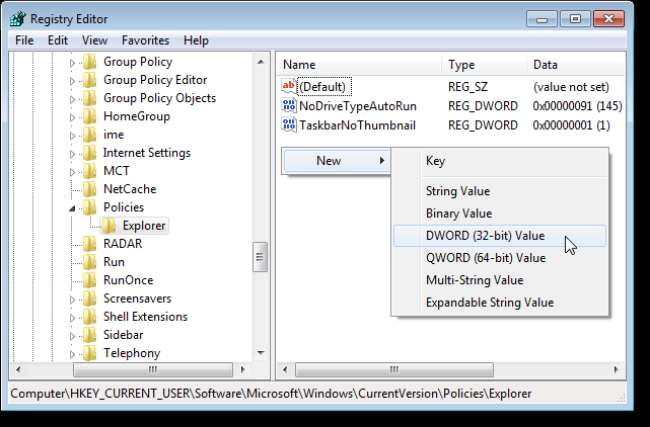Choose QWORD (64-bit) Value from submenu
650x427 pixels.
500,258
